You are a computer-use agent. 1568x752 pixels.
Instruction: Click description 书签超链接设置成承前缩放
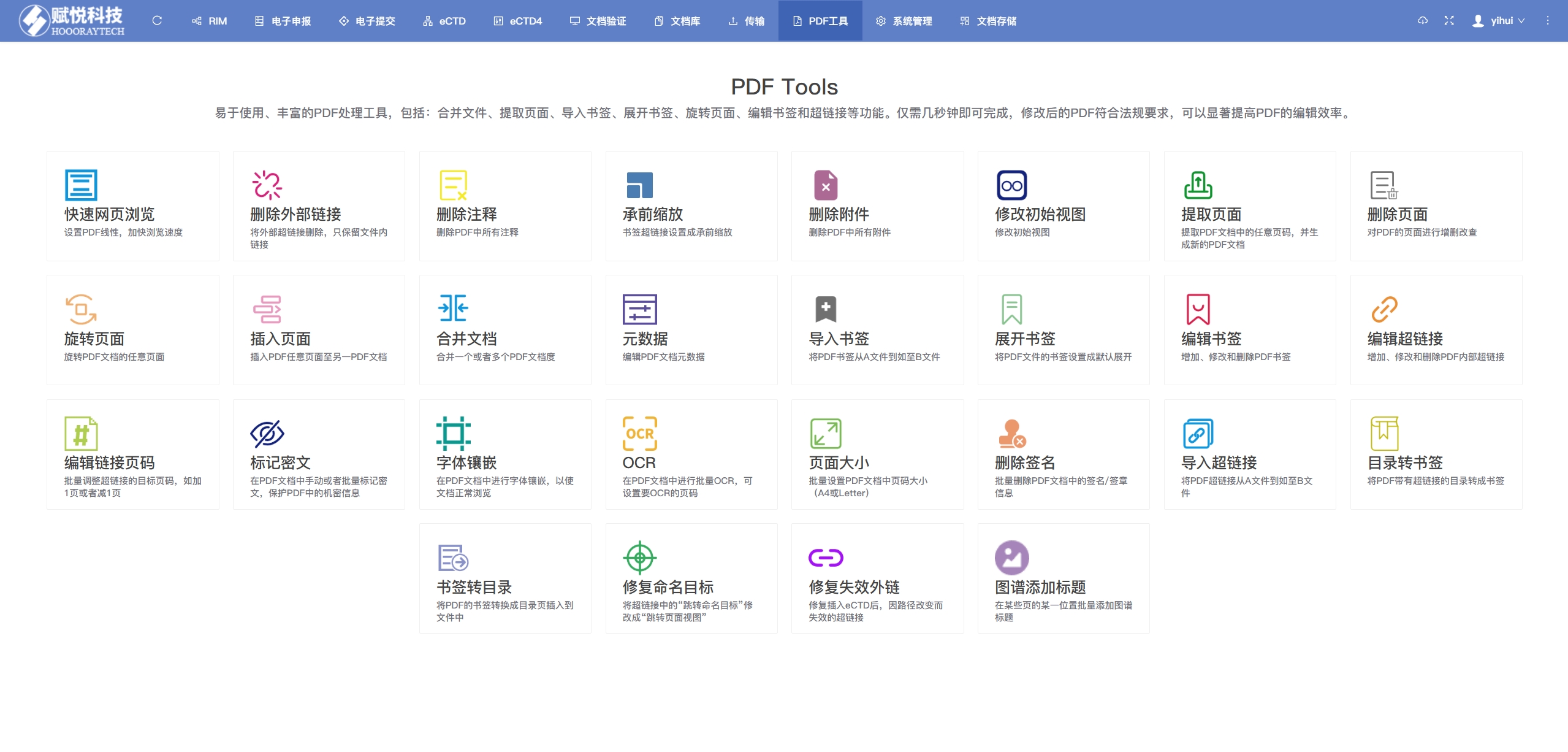[677, 232]
